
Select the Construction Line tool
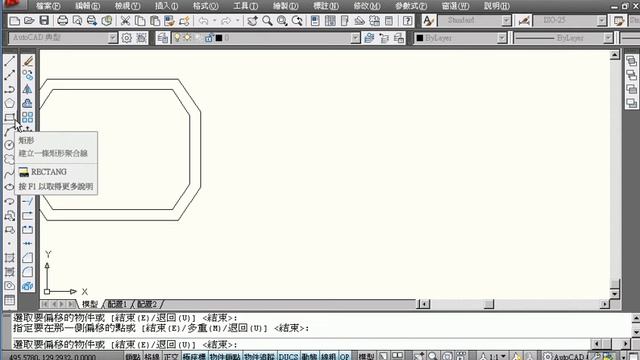pos(9,75)
